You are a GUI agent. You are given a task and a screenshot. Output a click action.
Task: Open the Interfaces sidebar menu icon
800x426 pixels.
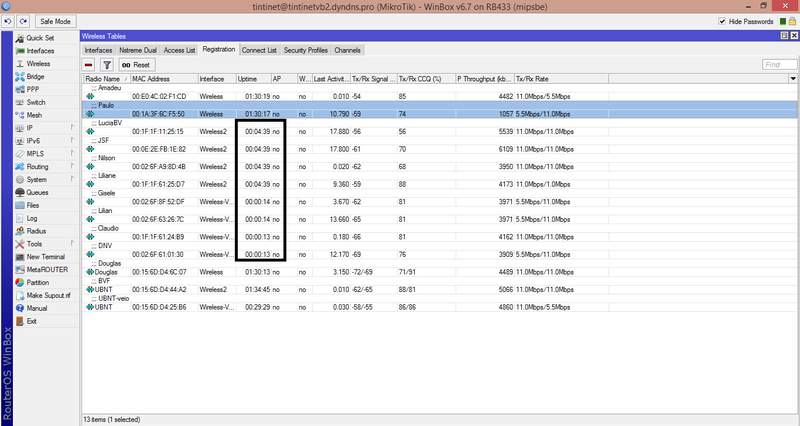click(x=20, y=51)
